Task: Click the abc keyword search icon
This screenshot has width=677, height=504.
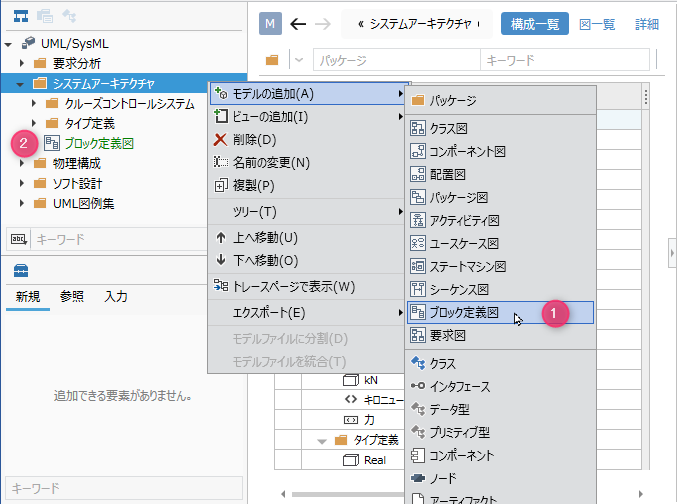Action: pyautogui.click(x=19, y=239)
